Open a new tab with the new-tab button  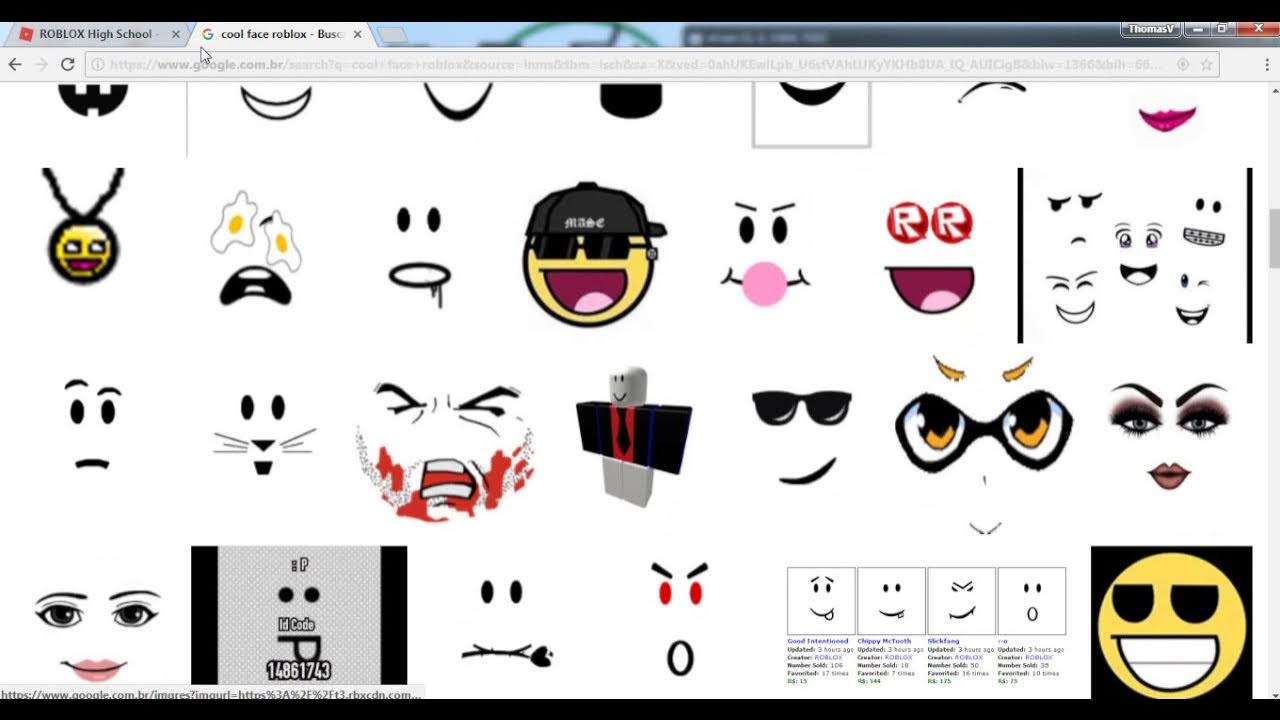point(392,35)
